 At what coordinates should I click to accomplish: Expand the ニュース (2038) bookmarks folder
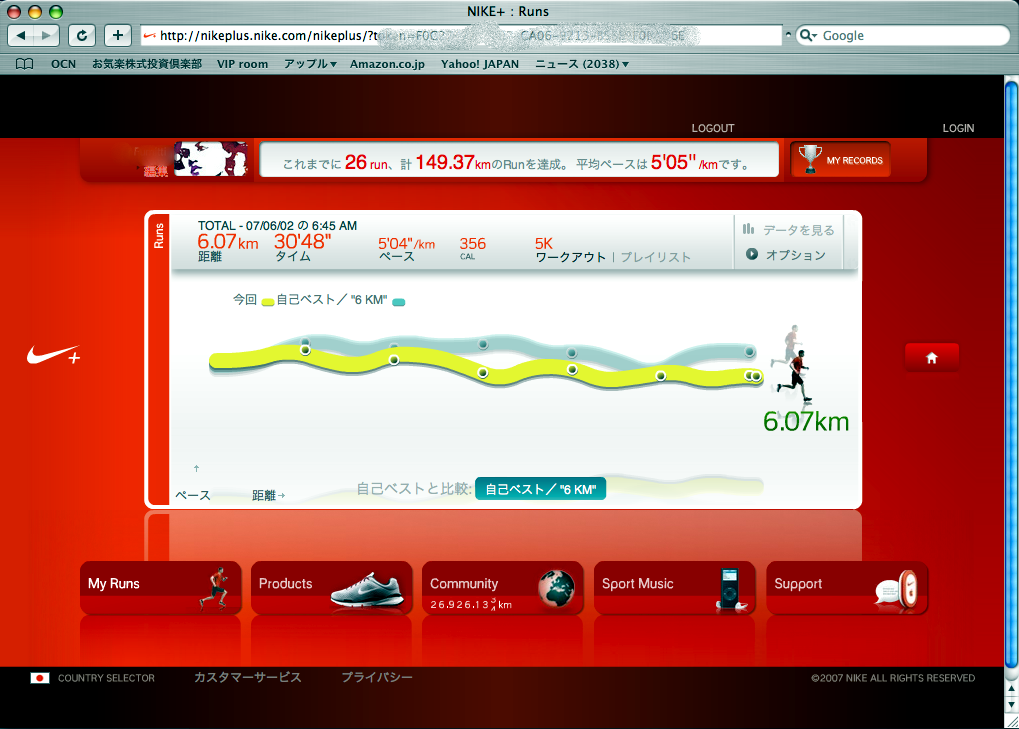coord(582,64)
